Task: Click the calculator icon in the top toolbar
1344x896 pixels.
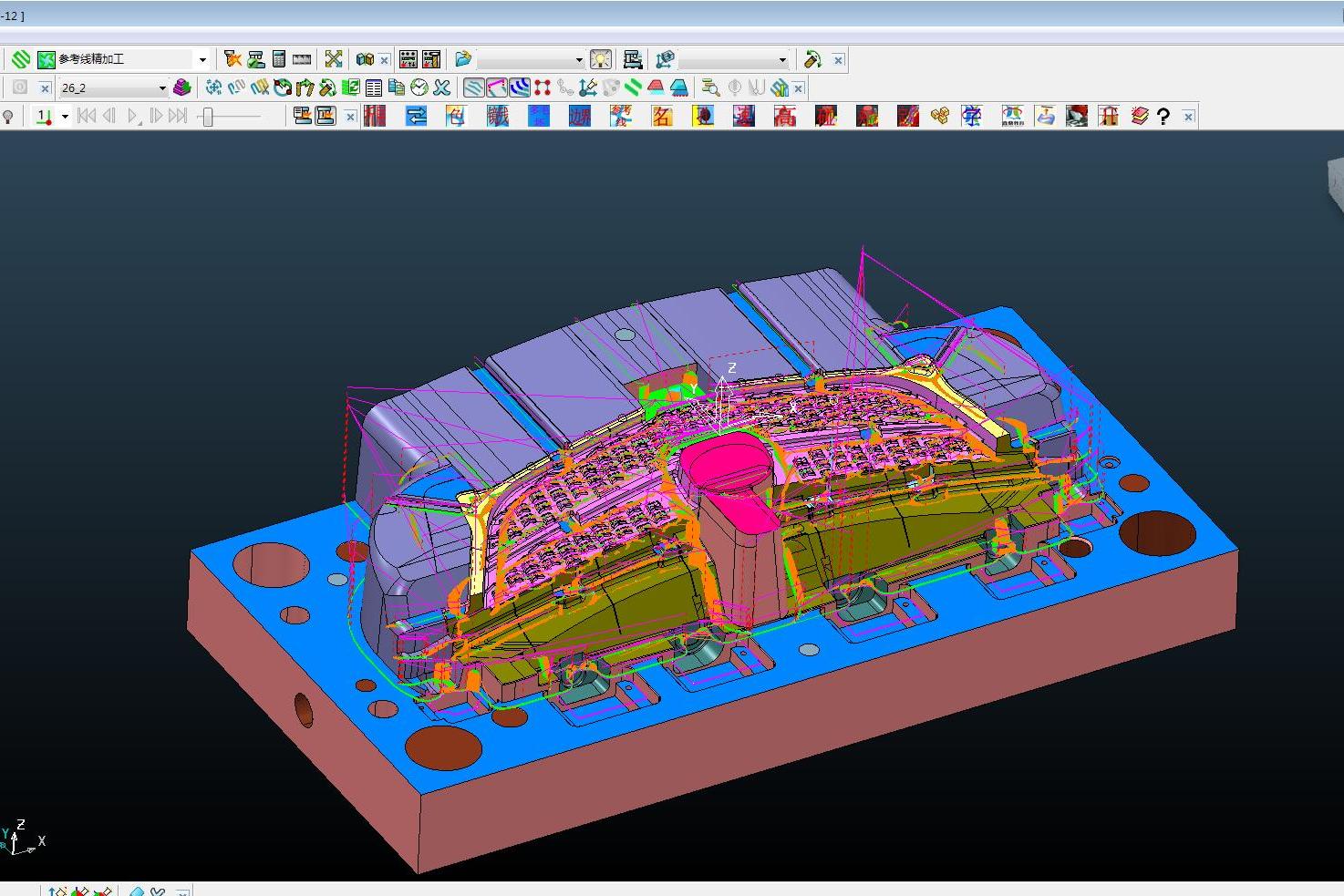Action: pos(279,59)
